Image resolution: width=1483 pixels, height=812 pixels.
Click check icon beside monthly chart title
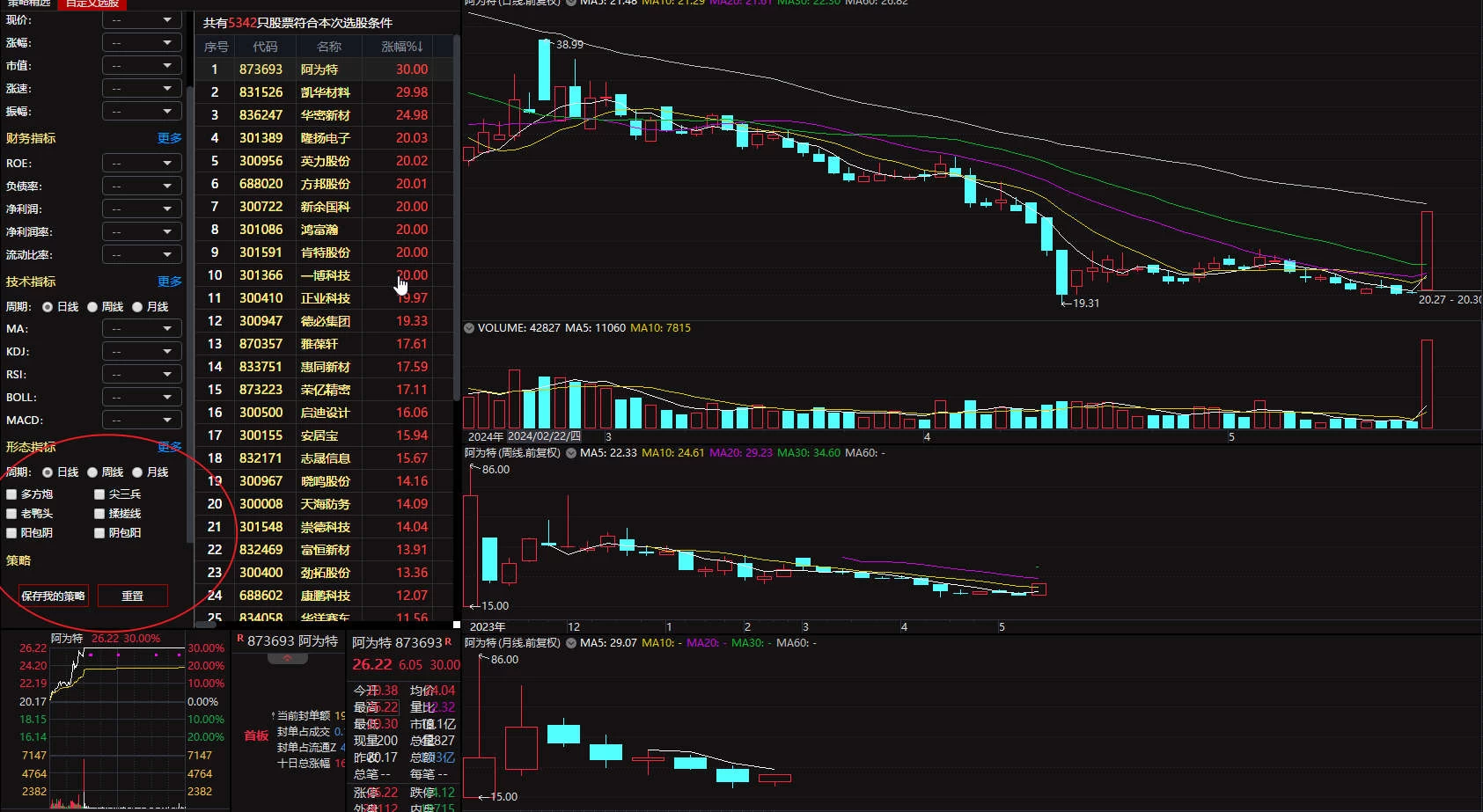(x=570, y=643)
